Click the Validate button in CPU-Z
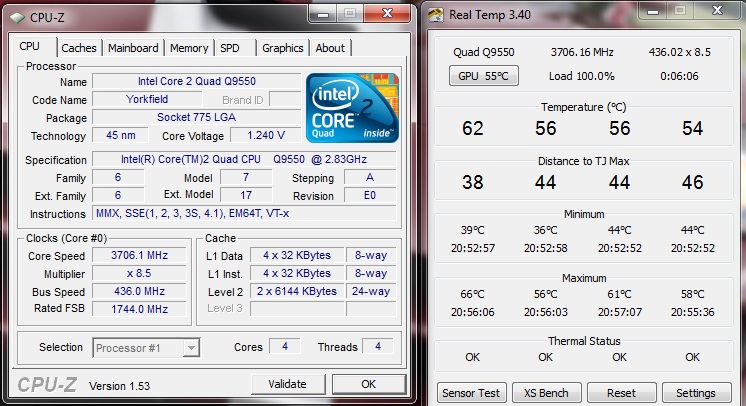 pyautogui.click(x=288, y=384)
